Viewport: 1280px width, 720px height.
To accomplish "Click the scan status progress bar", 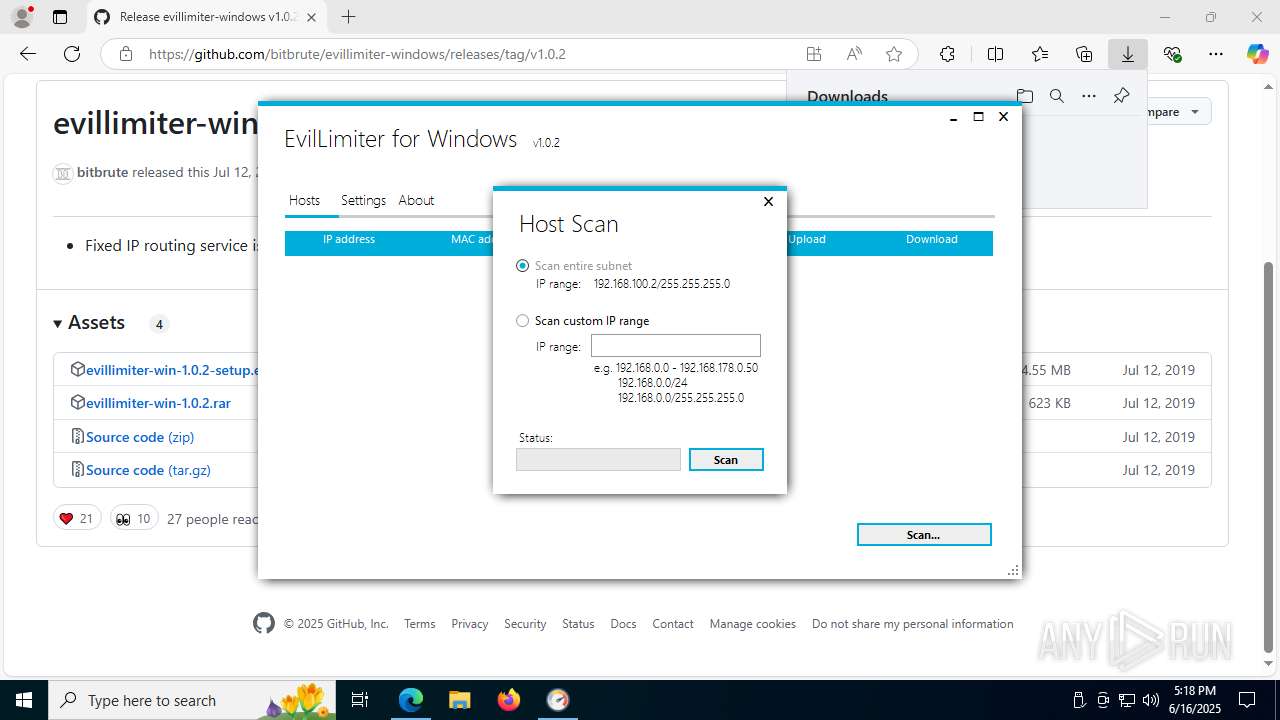I will tap(598, 459).
